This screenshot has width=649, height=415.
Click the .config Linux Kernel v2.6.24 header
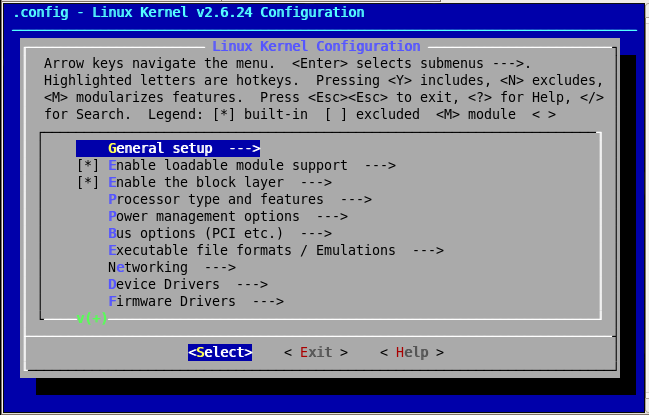click(189, 12)
